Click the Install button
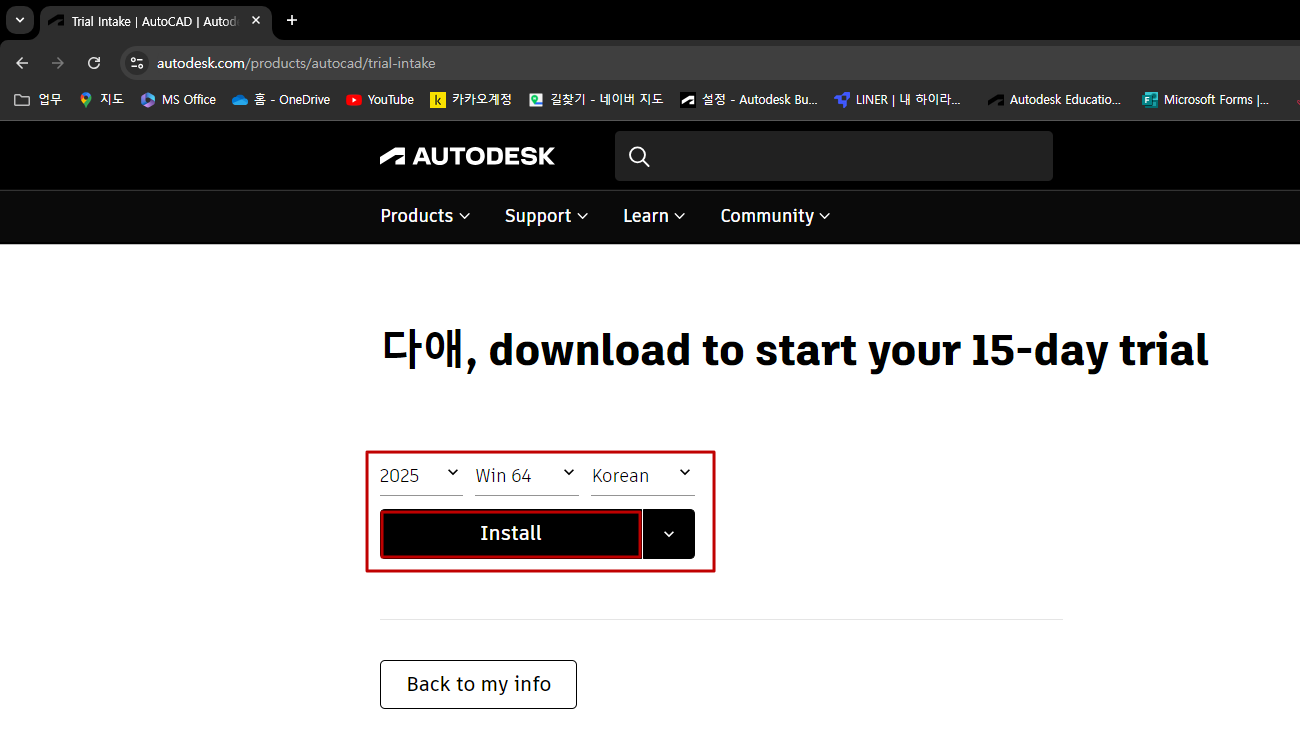The width and height of the screenshot is (1300, 744). tap(510, 533)
